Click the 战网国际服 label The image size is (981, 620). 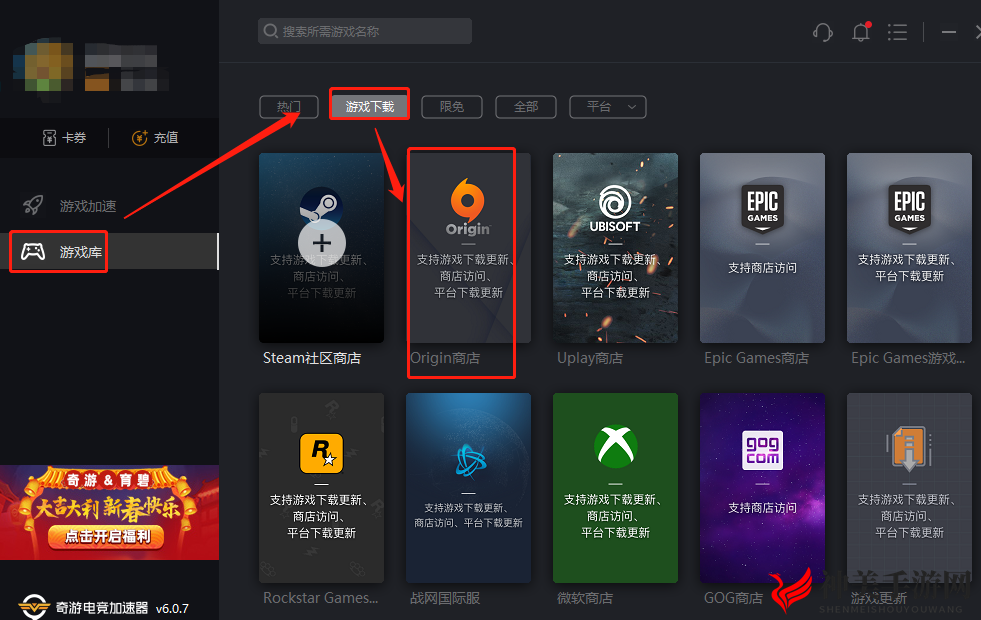point(445,598)
